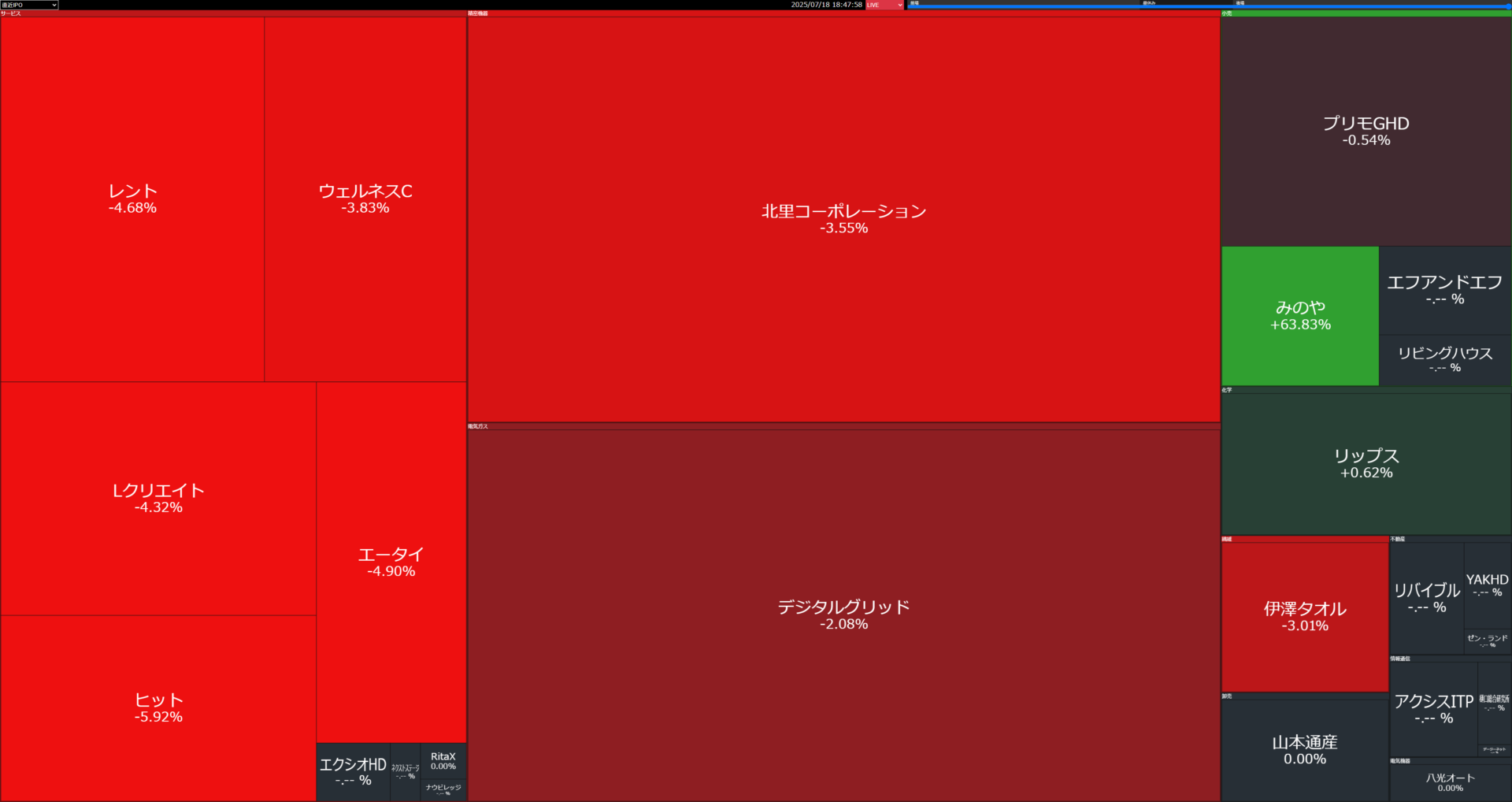Click the ゼン・ランド tile
Image resolution: width=1512 pixels, height=802 pixels.
click(1488, 641)
